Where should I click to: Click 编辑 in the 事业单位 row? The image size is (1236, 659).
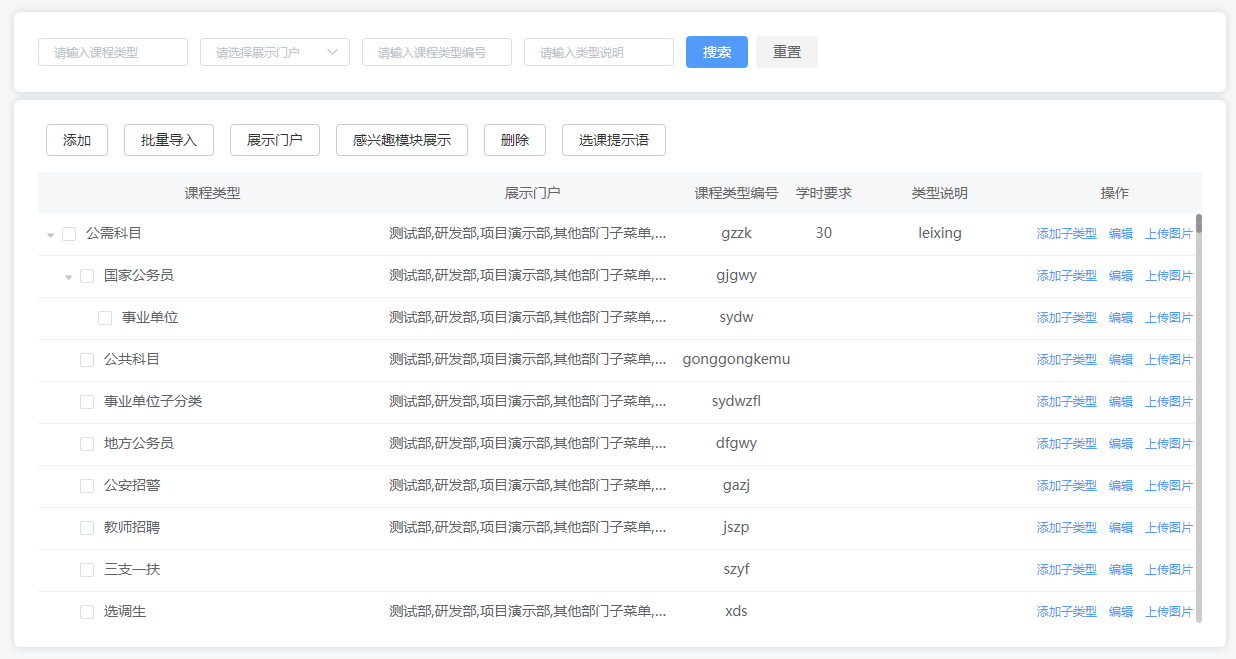[x=1121, y=318]
